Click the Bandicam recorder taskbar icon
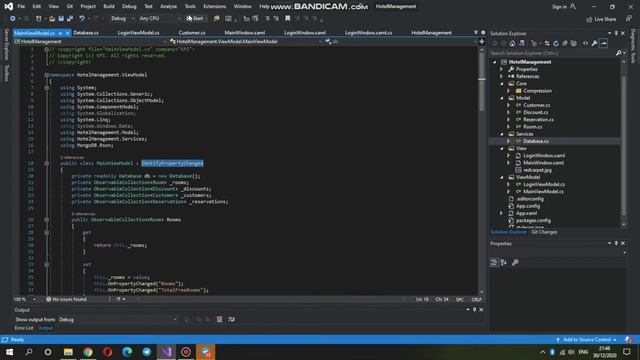This screenshot has width=640, height=360. click(x=186, y=352)
